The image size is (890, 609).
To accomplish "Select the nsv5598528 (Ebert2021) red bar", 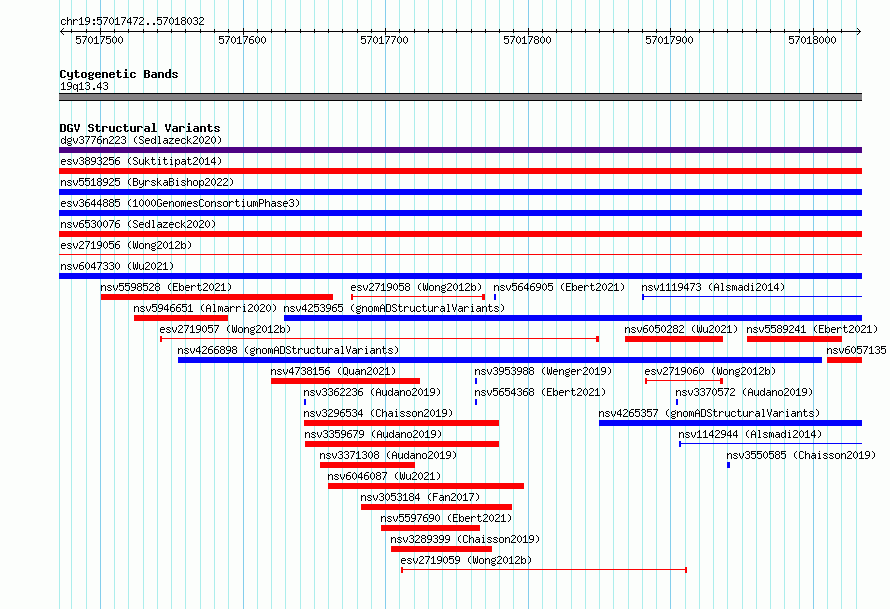I will [217, 297].
